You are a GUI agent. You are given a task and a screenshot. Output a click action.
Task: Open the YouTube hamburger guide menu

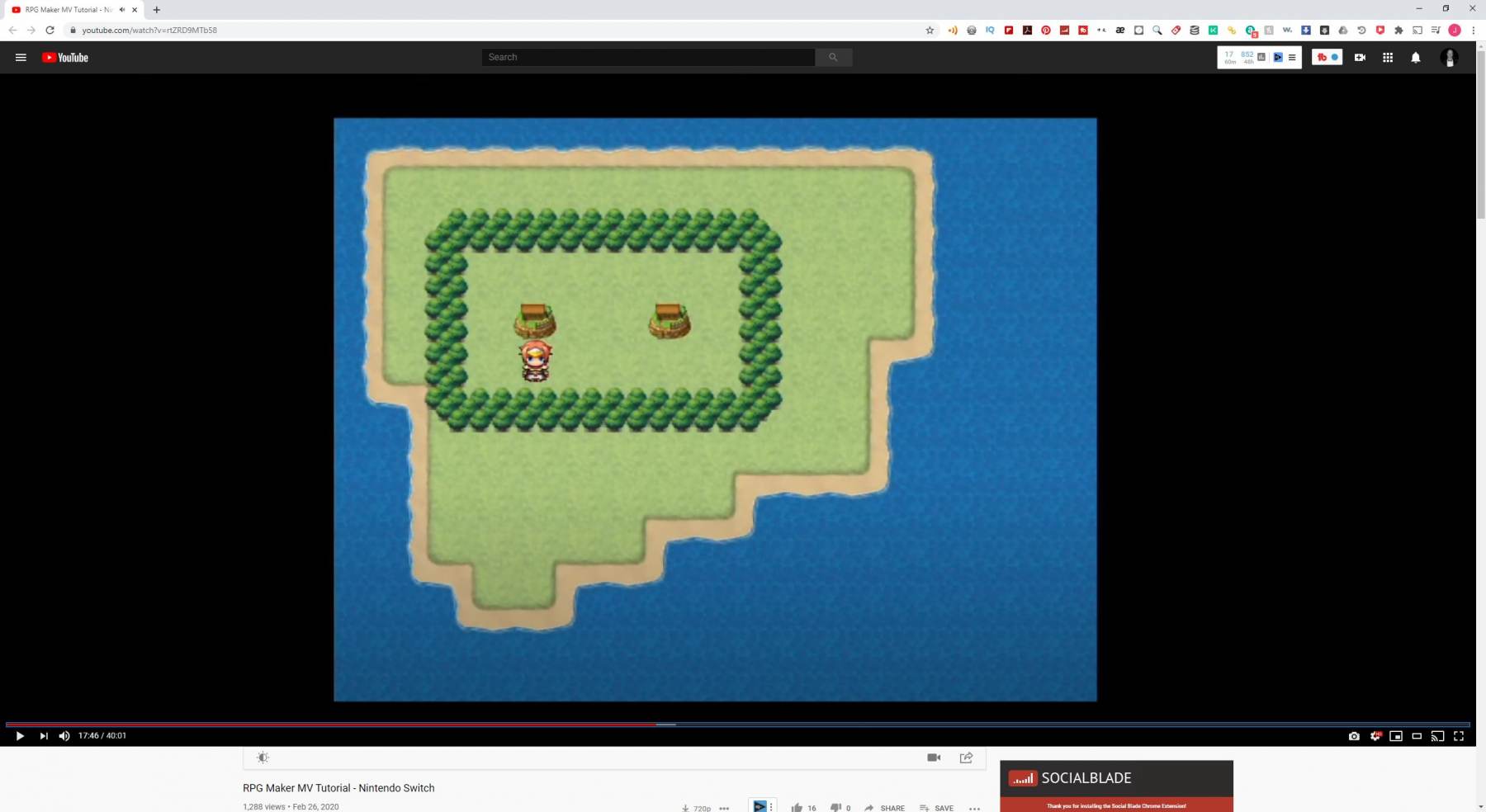(x=21, y=57)
